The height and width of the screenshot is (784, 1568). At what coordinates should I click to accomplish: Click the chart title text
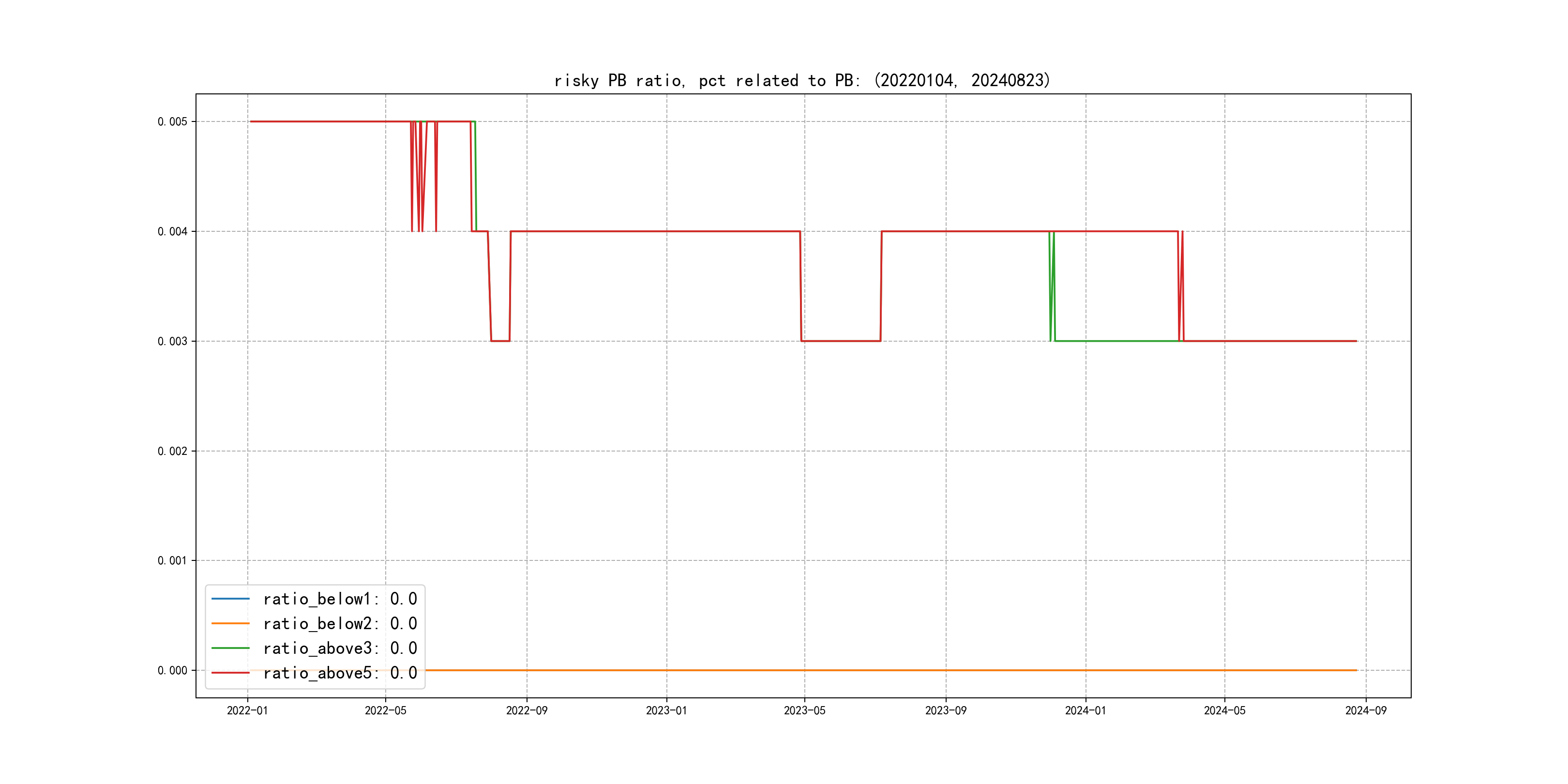(802, 80)
